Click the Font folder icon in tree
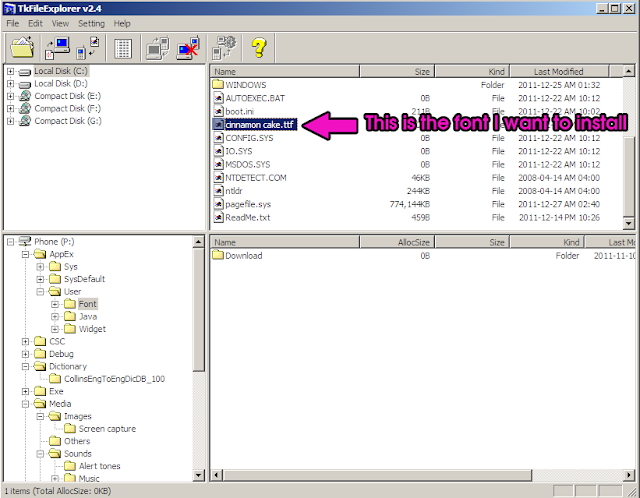This screenshot has width=640, height=498. point(70,304)
